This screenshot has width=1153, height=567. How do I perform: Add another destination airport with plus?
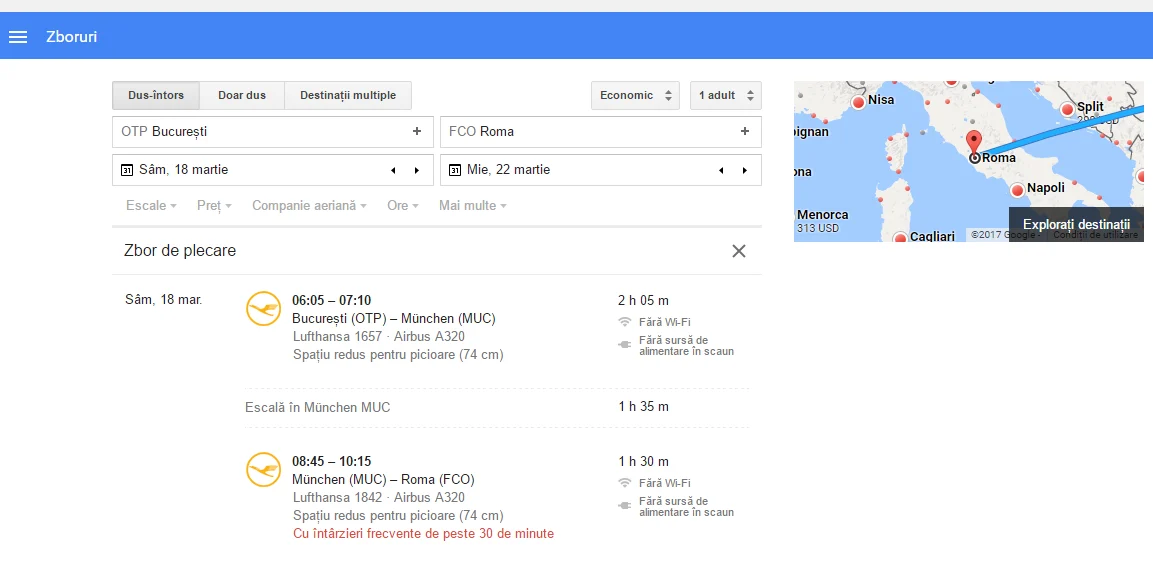[745, 132]
